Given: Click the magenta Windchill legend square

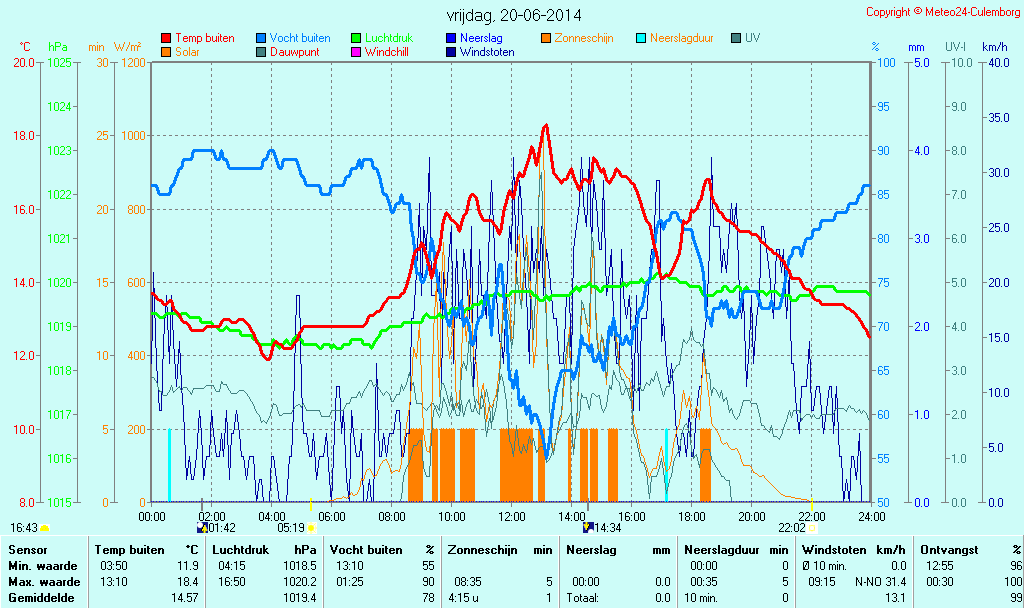Looking at the screenshot, I should pyautogui.click(x=356, y=52).
